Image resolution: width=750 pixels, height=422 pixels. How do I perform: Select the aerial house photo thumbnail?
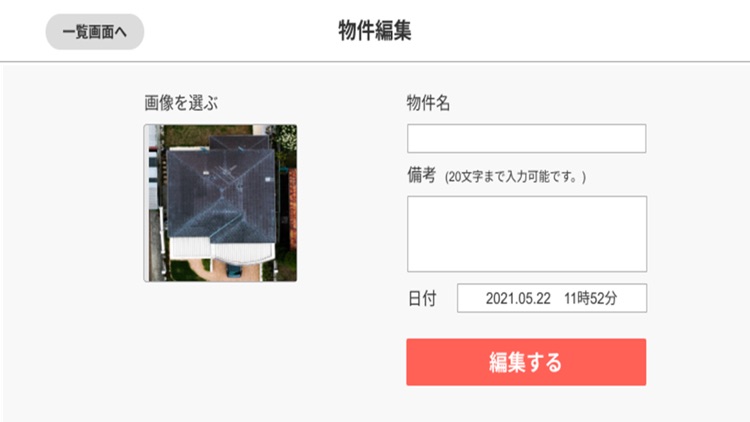220,203
